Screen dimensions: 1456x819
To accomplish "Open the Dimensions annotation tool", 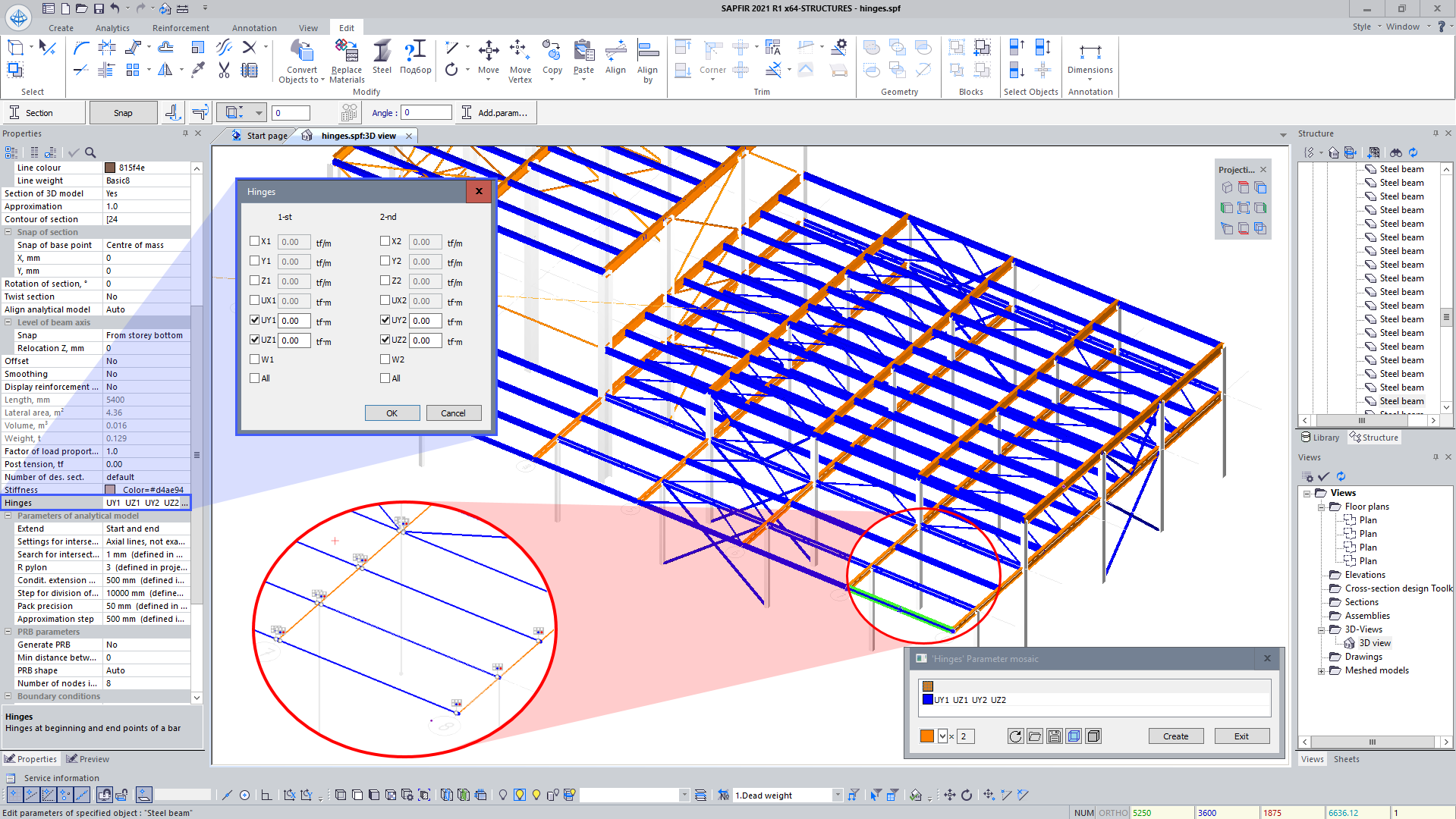I will coord(1090,53).
